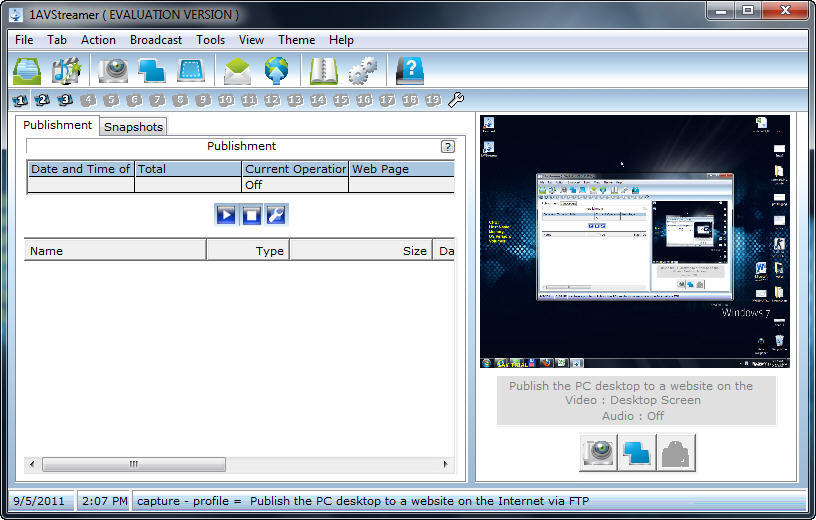Switch to profile number 1
816x520 pixels.
coord(20,100)
